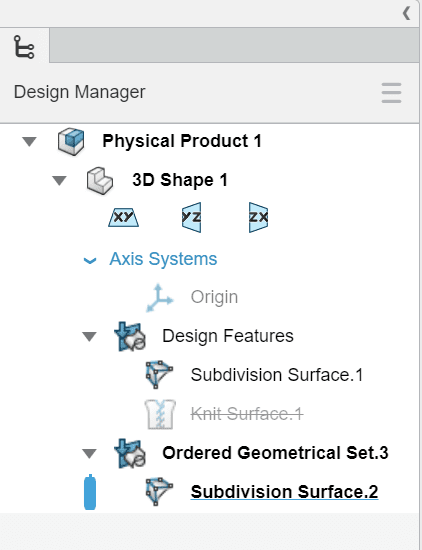Click the Physical Product 1 cube icon
The image size is (422, 550).
click(71, 141)
